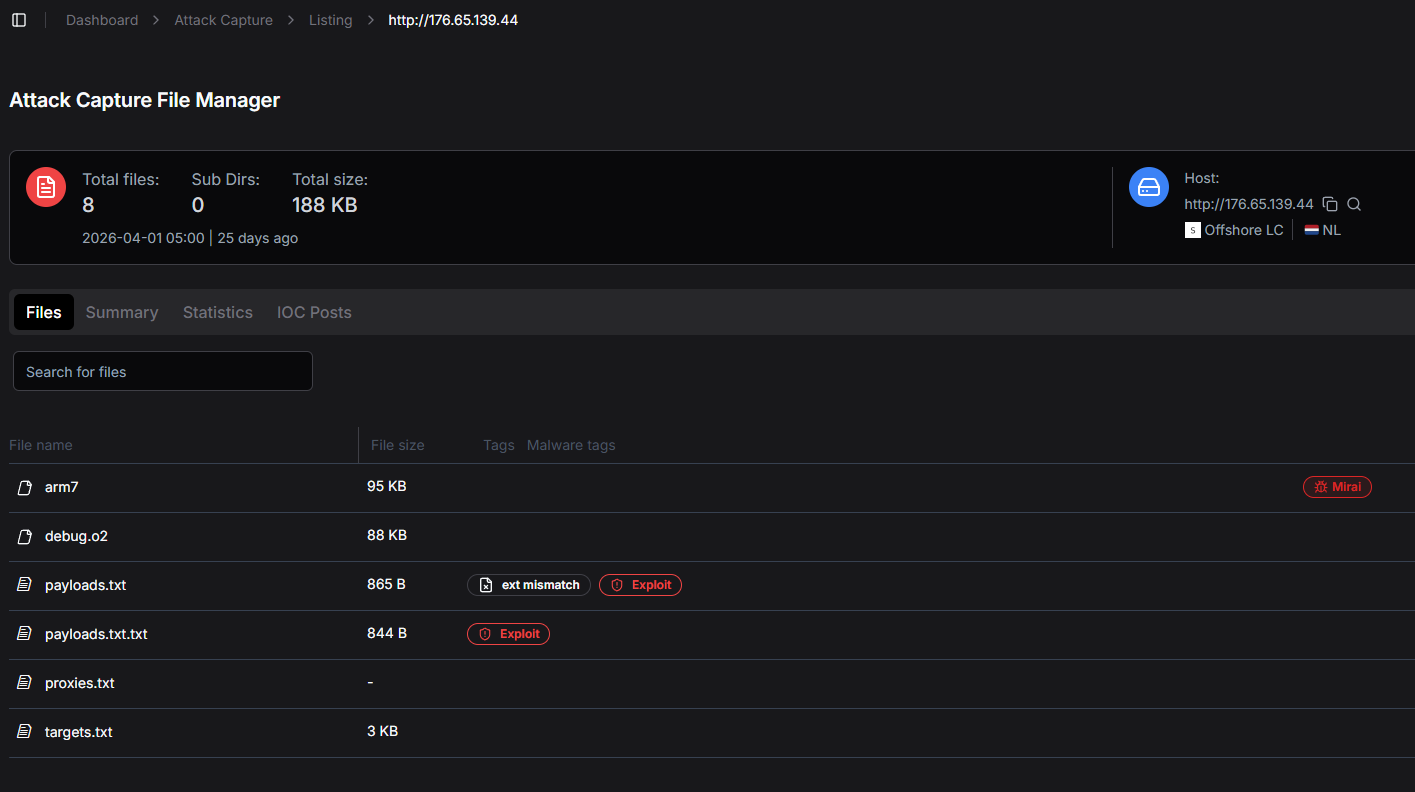Image resolution: width=1415 pixels, height=792 pixels.
Task: Navigate to Attack Capture breadcrumb
Action: [x=223, y=20]
